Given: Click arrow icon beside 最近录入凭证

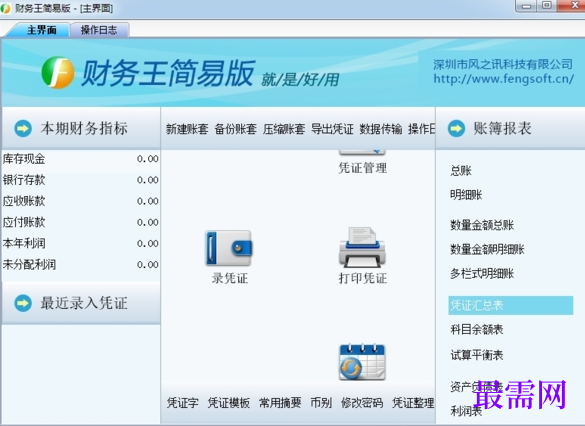Looking at the screenshot, I should tap(23, 303).
